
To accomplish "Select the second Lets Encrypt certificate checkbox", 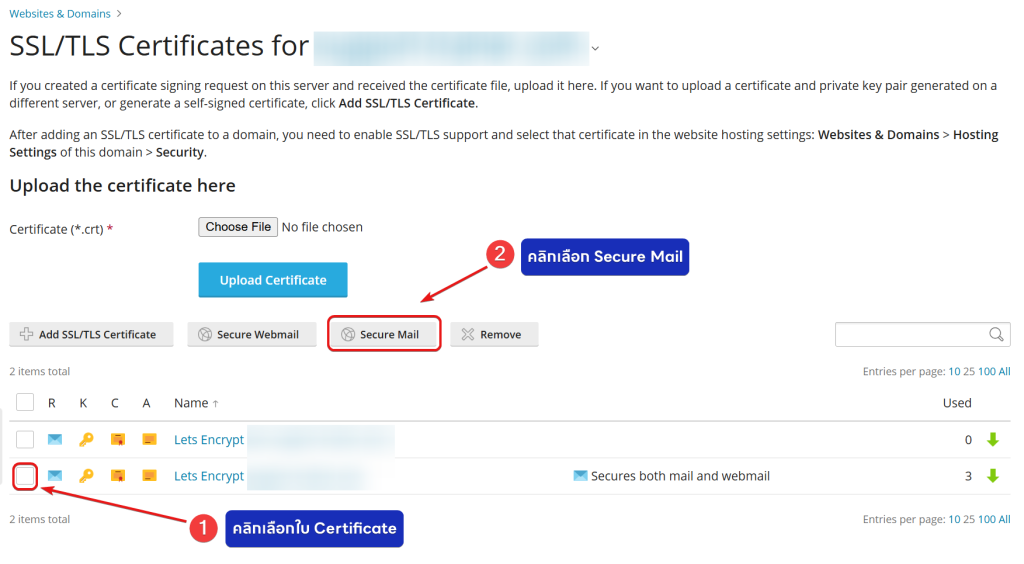I will [25, 476].
